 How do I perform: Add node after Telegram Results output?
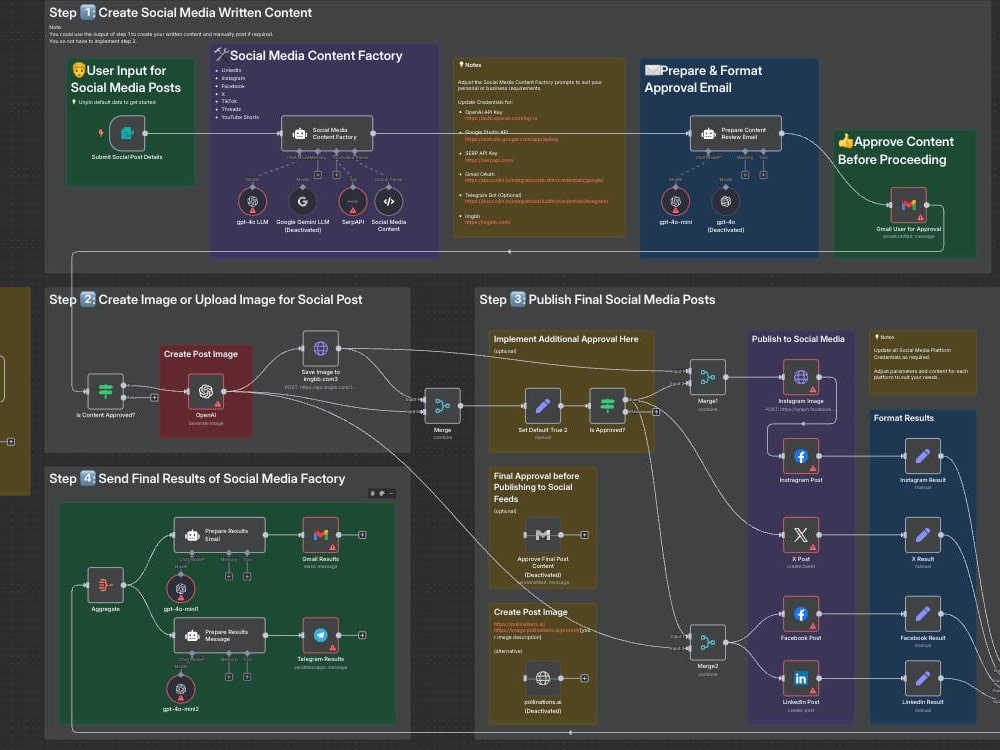[362, 635]
